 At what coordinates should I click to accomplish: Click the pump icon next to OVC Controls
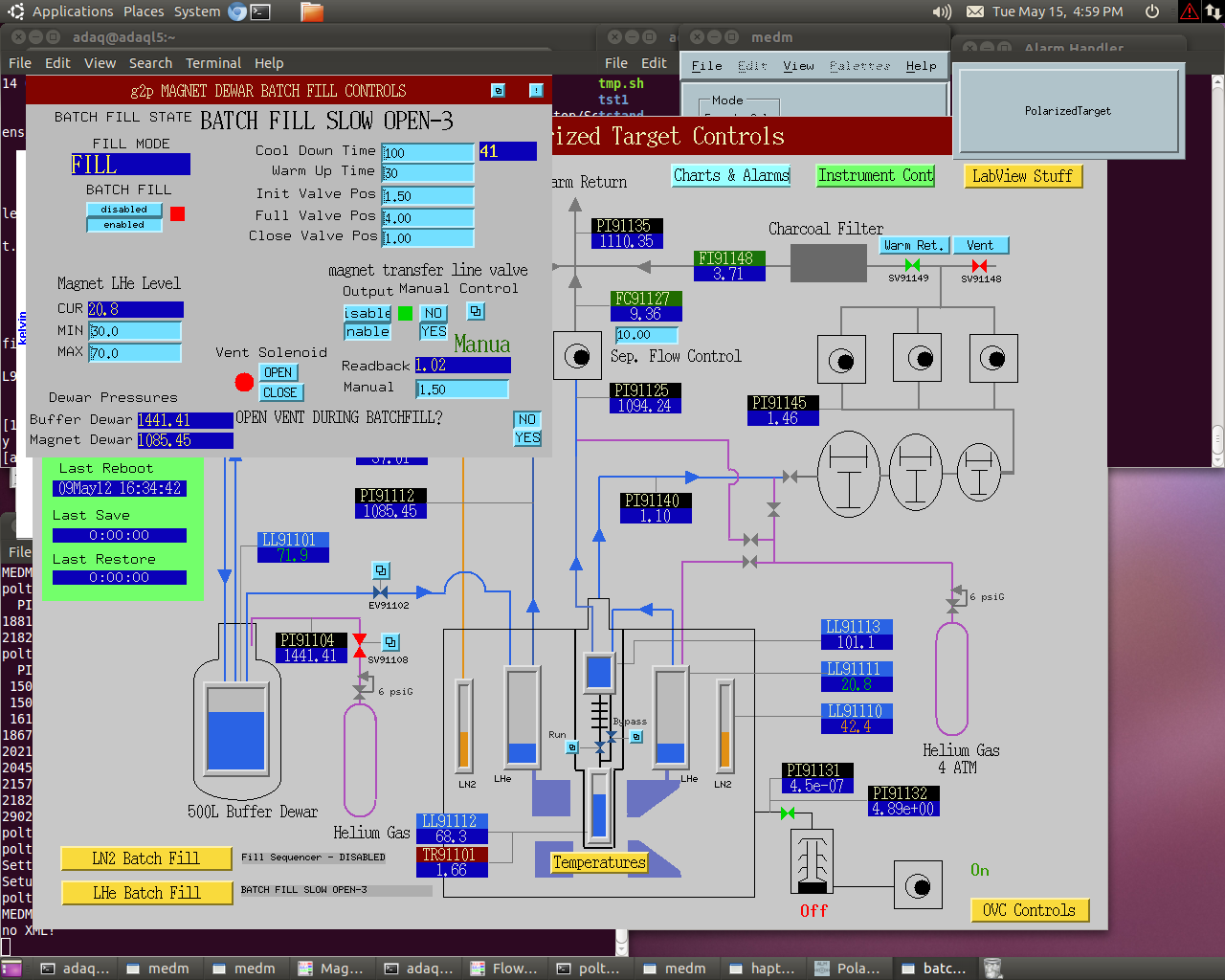point(918,885)
